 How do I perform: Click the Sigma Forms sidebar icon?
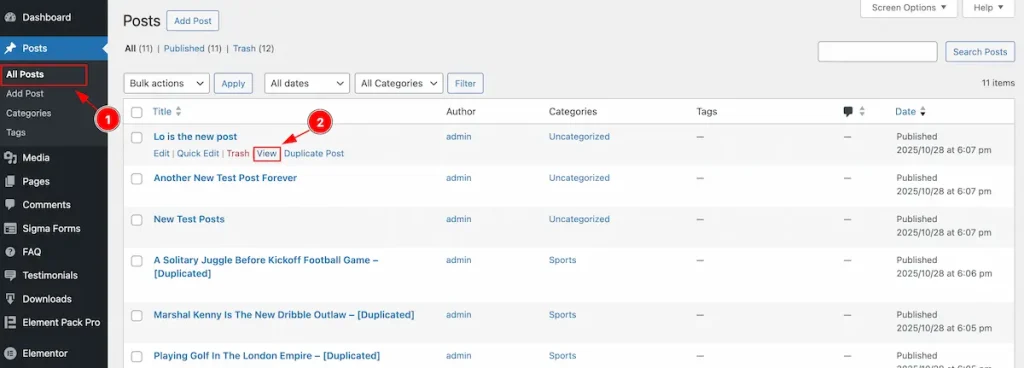tap(10, 228)
